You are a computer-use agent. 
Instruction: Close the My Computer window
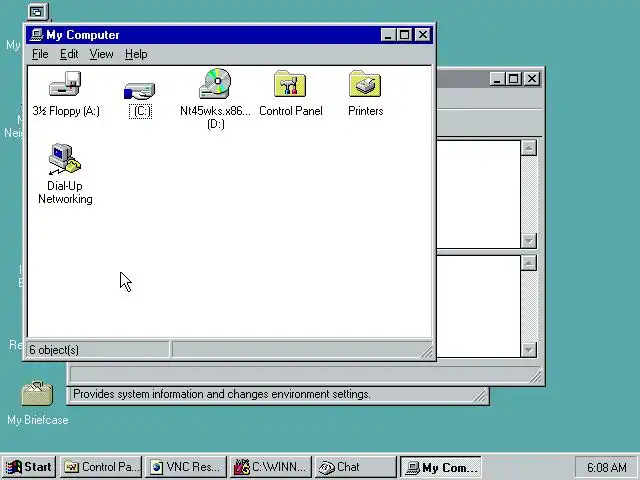pos(423,35)
